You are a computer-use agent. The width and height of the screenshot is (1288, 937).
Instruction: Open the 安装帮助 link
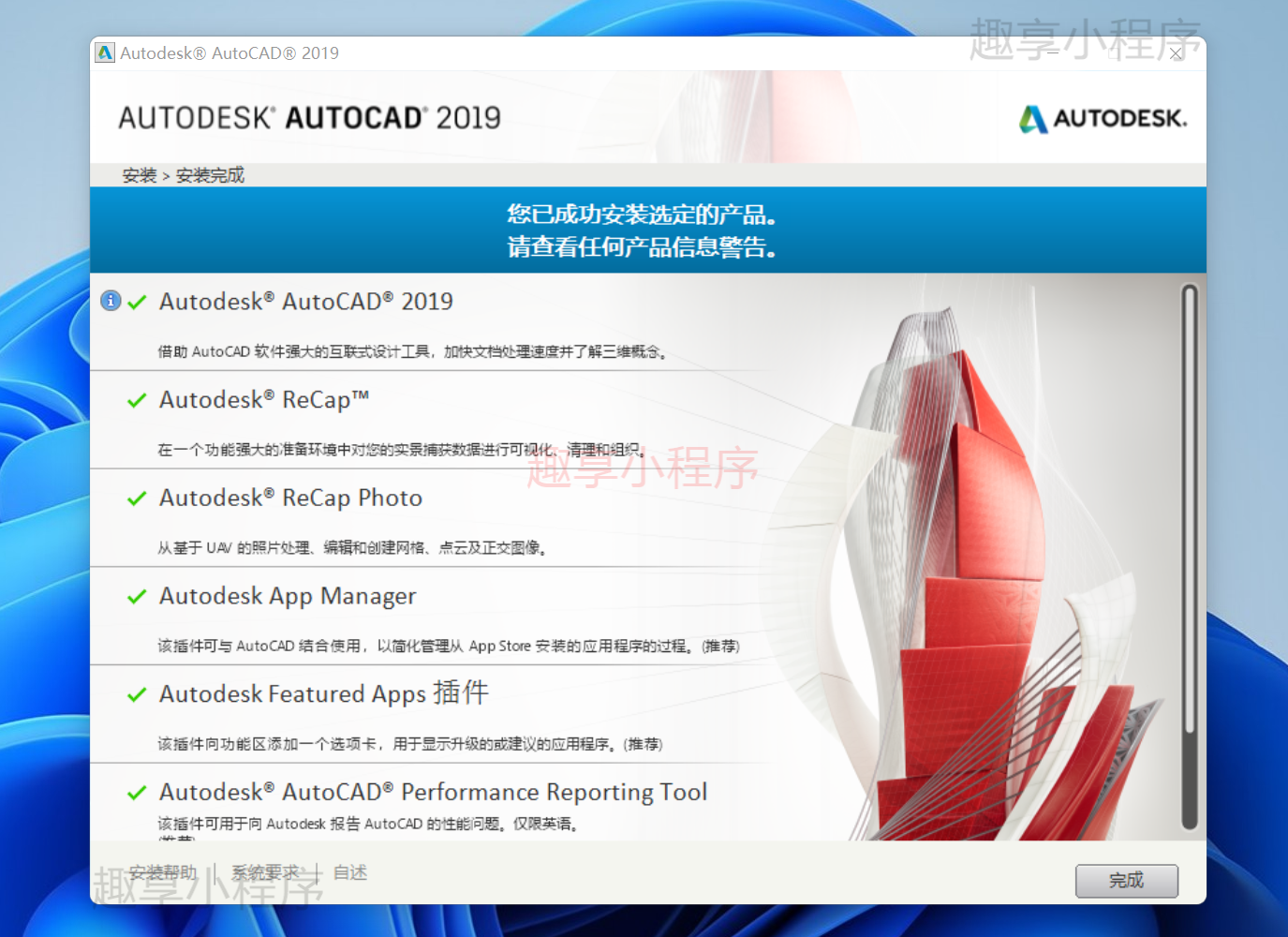coord(163,872)
